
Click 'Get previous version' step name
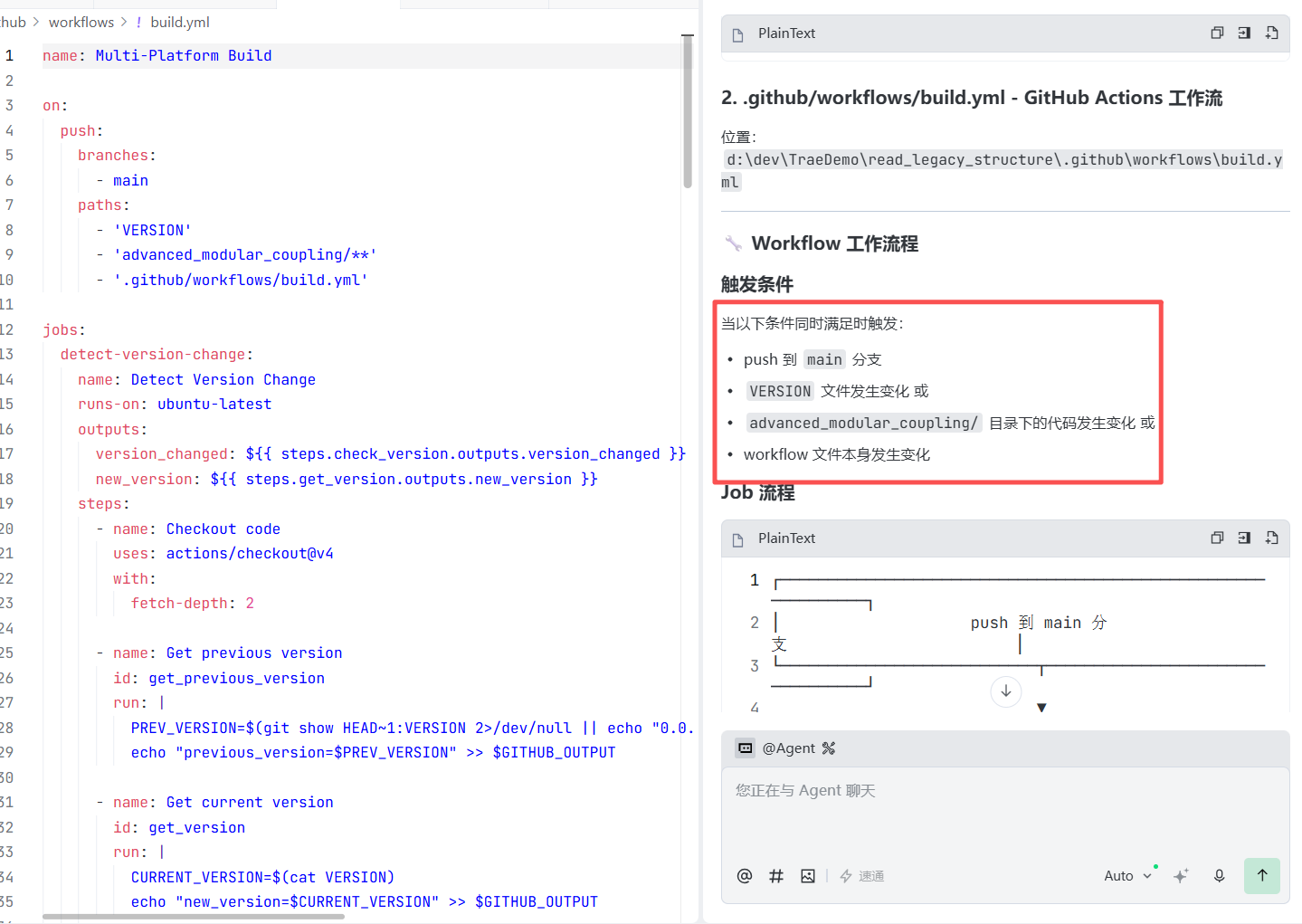tap(254, 653)
